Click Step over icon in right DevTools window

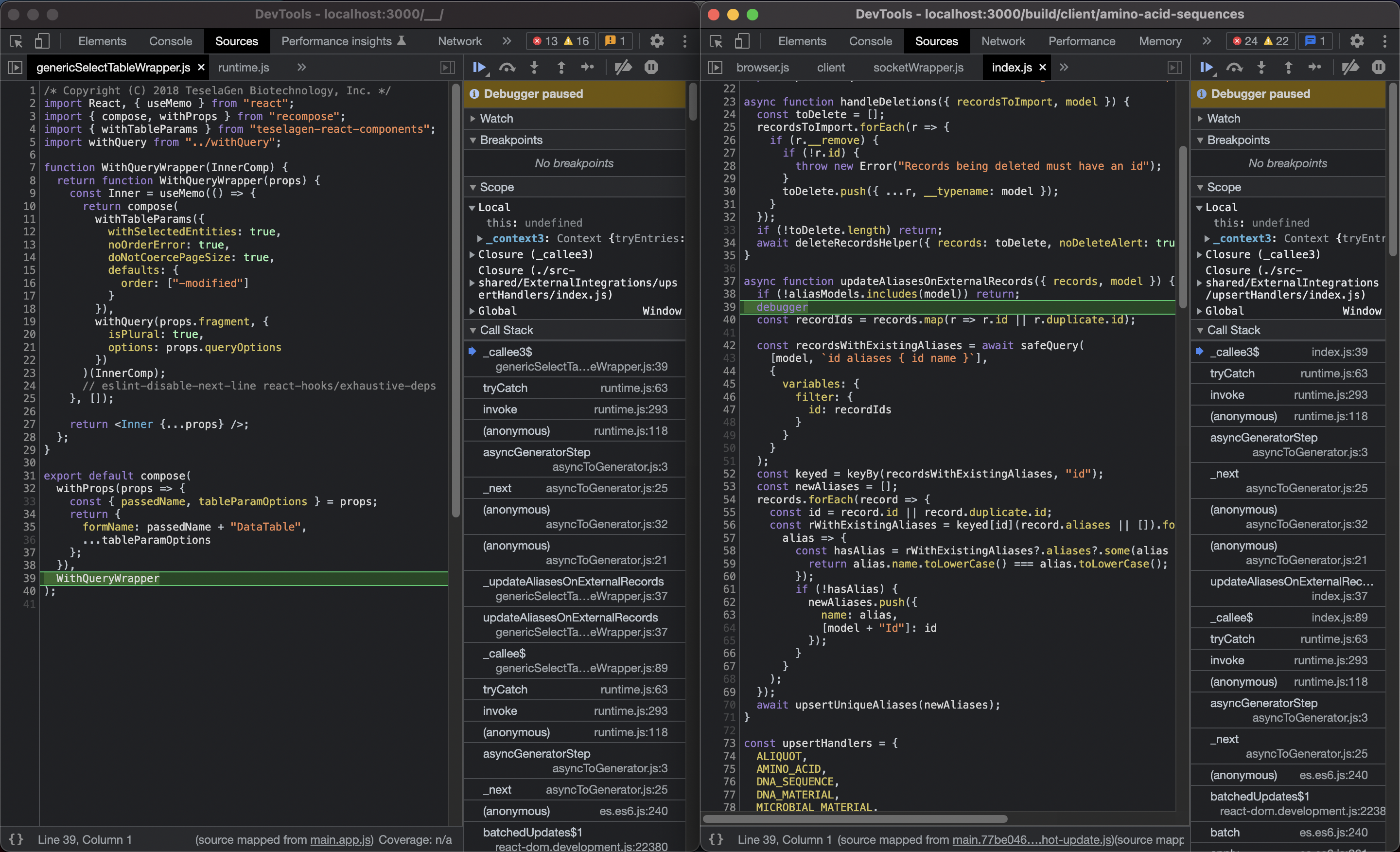point(1234,68)
